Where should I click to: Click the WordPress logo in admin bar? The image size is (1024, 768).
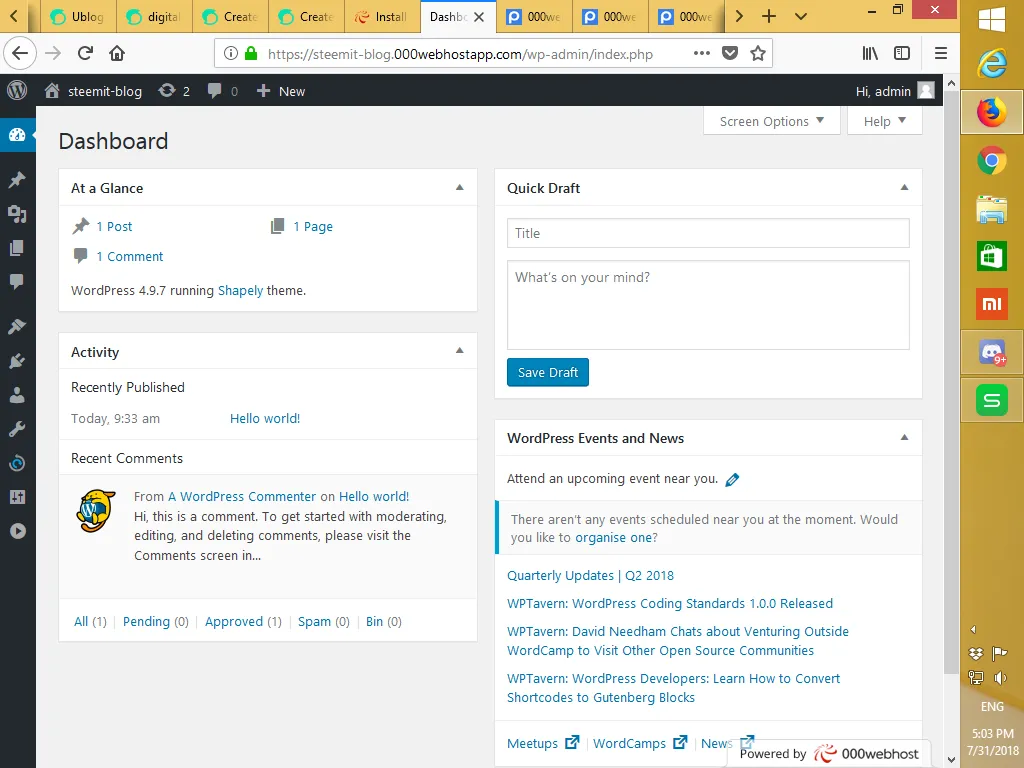pyautogui.click(x=17, y=91)
